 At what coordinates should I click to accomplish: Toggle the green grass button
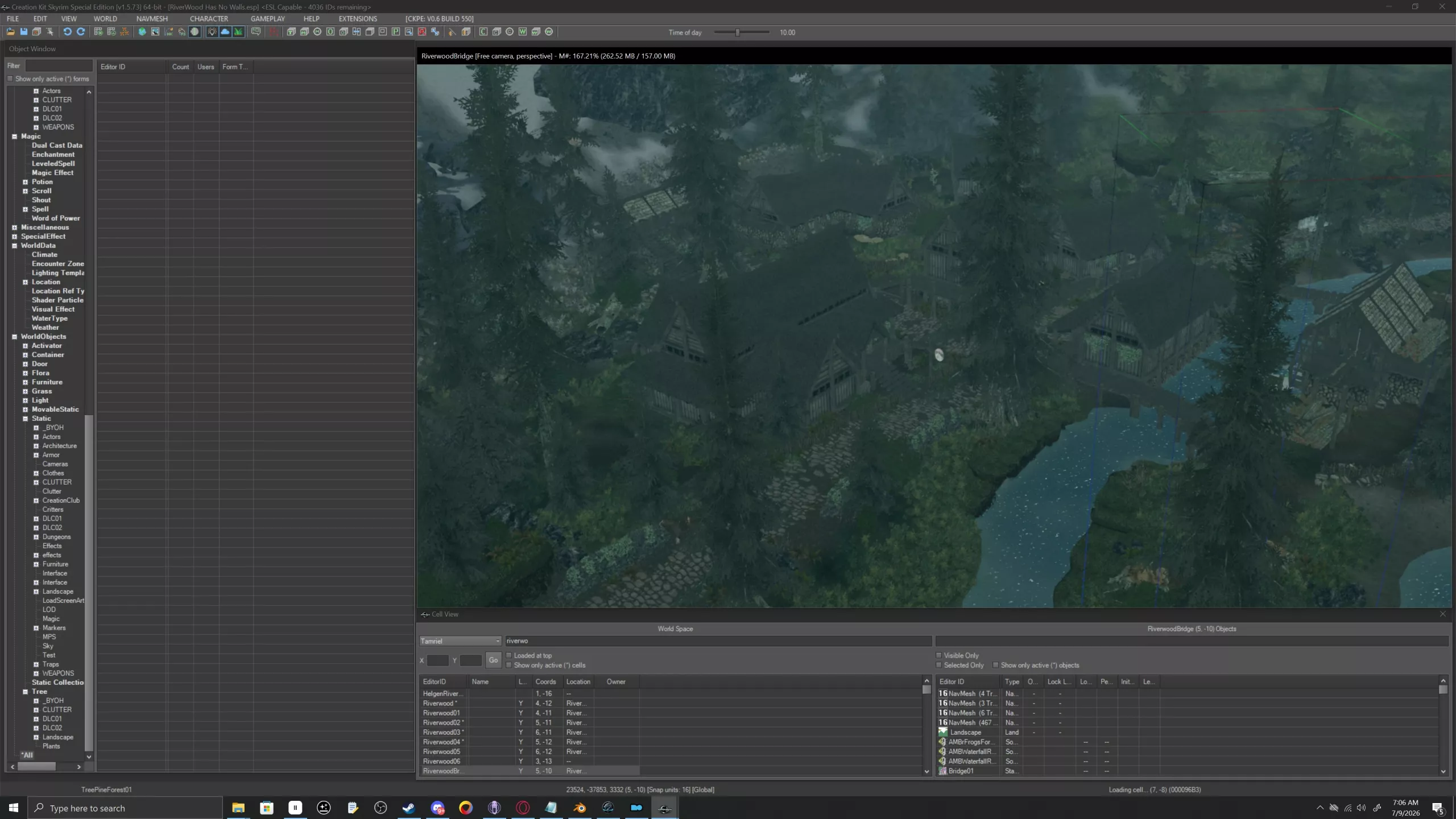239,32
